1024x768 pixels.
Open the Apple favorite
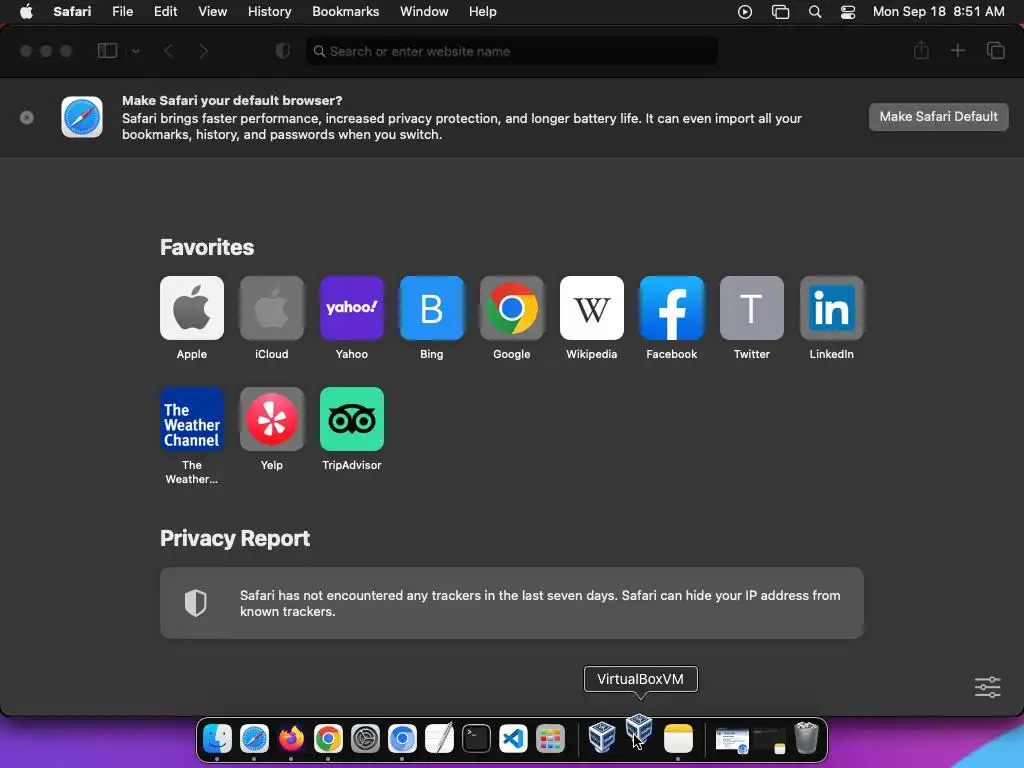(191, 308)
